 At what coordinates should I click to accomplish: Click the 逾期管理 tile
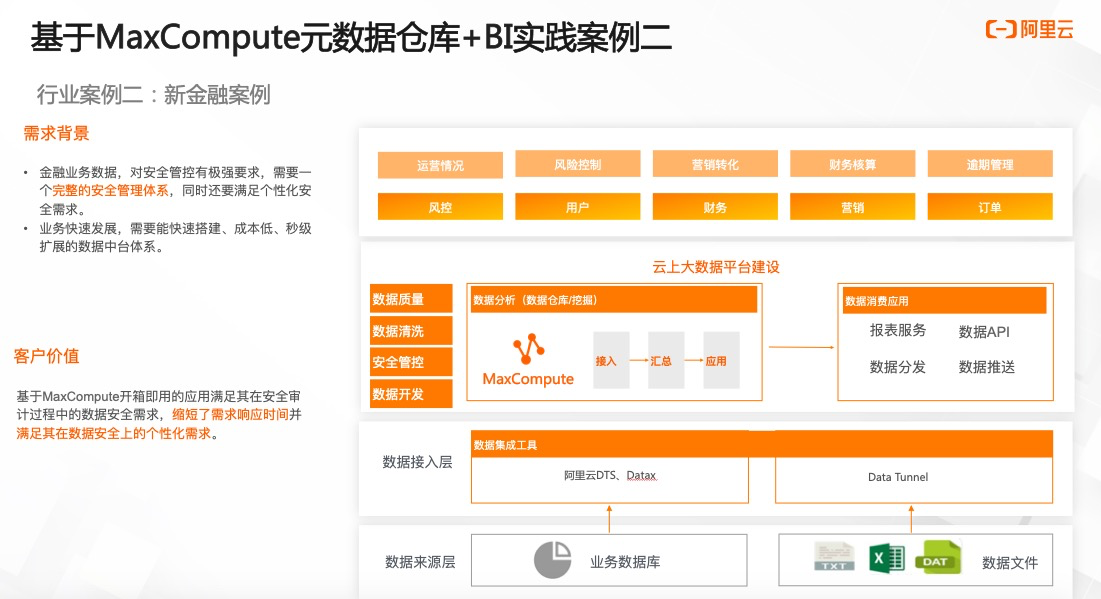(x=990, y=164)
